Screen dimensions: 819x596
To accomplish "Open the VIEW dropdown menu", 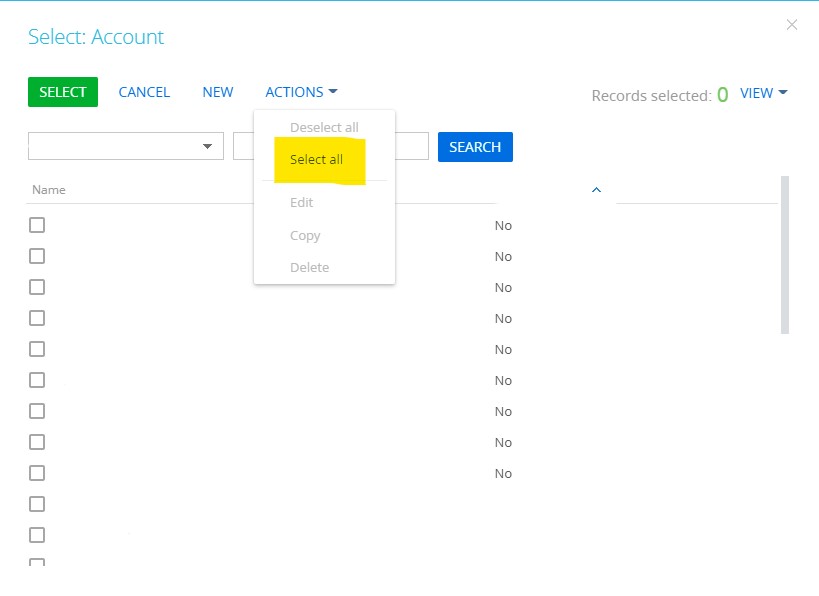I will pos(764,93).
